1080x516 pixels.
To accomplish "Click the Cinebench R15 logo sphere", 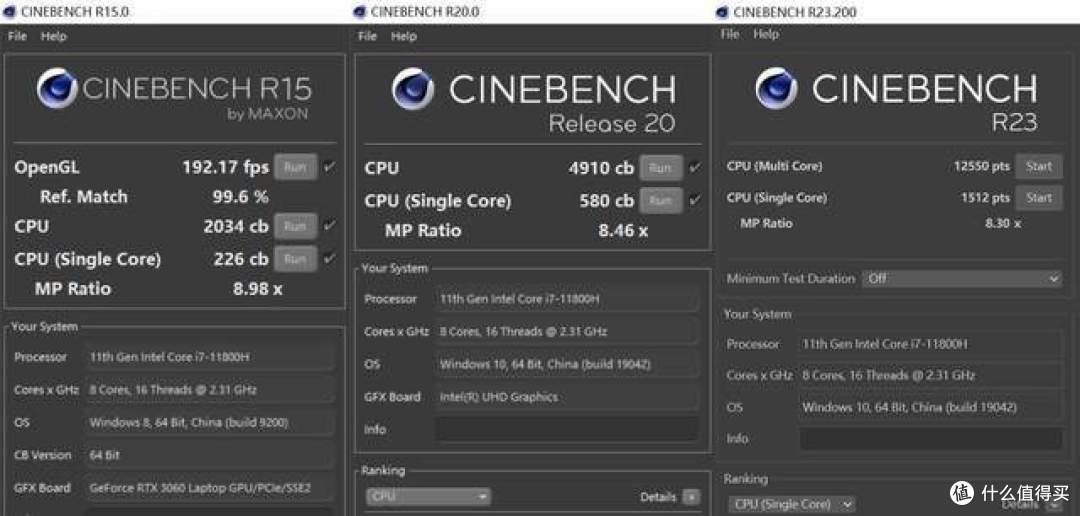I will point(57,88).
